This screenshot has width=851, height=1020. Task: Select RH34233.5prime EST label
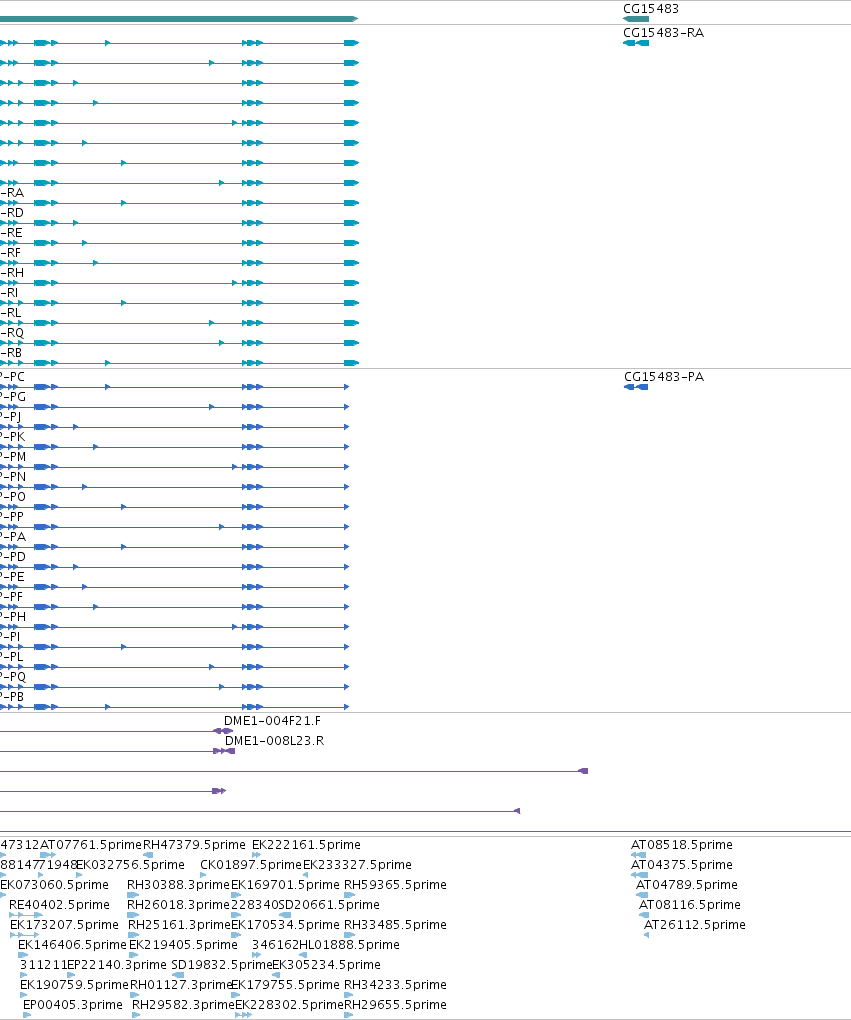tap(395, 986)
